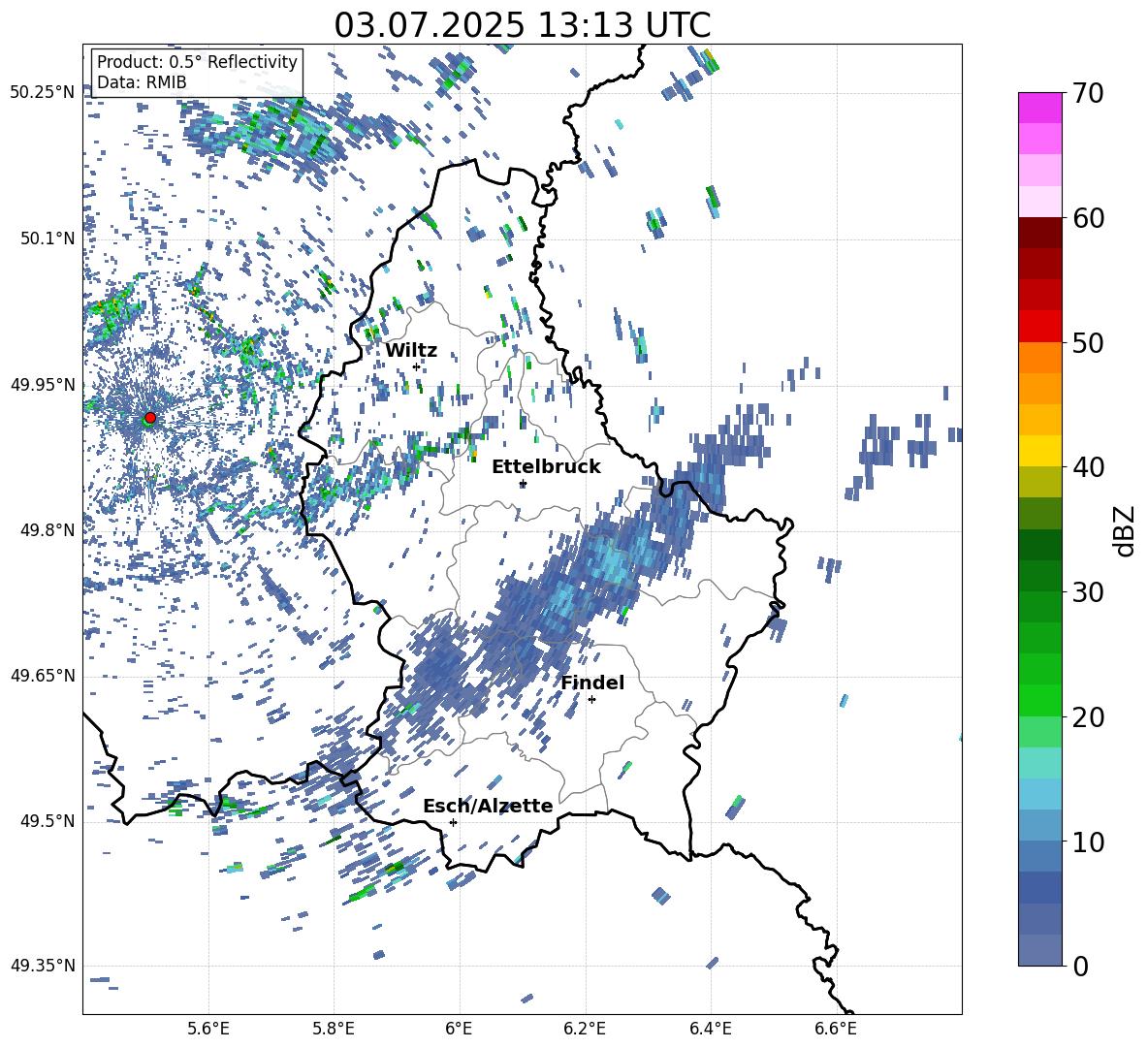This screenshot has width=1148, height=1048.
Task: Click the "Data: RMIB" text
Action: pyautogui.click(x=142, y=82)
